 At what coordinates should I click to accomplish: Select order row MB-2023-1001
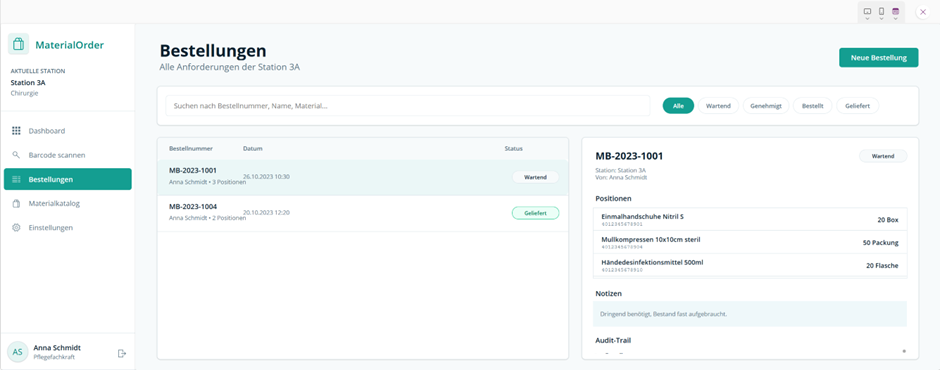pos(363,178)
